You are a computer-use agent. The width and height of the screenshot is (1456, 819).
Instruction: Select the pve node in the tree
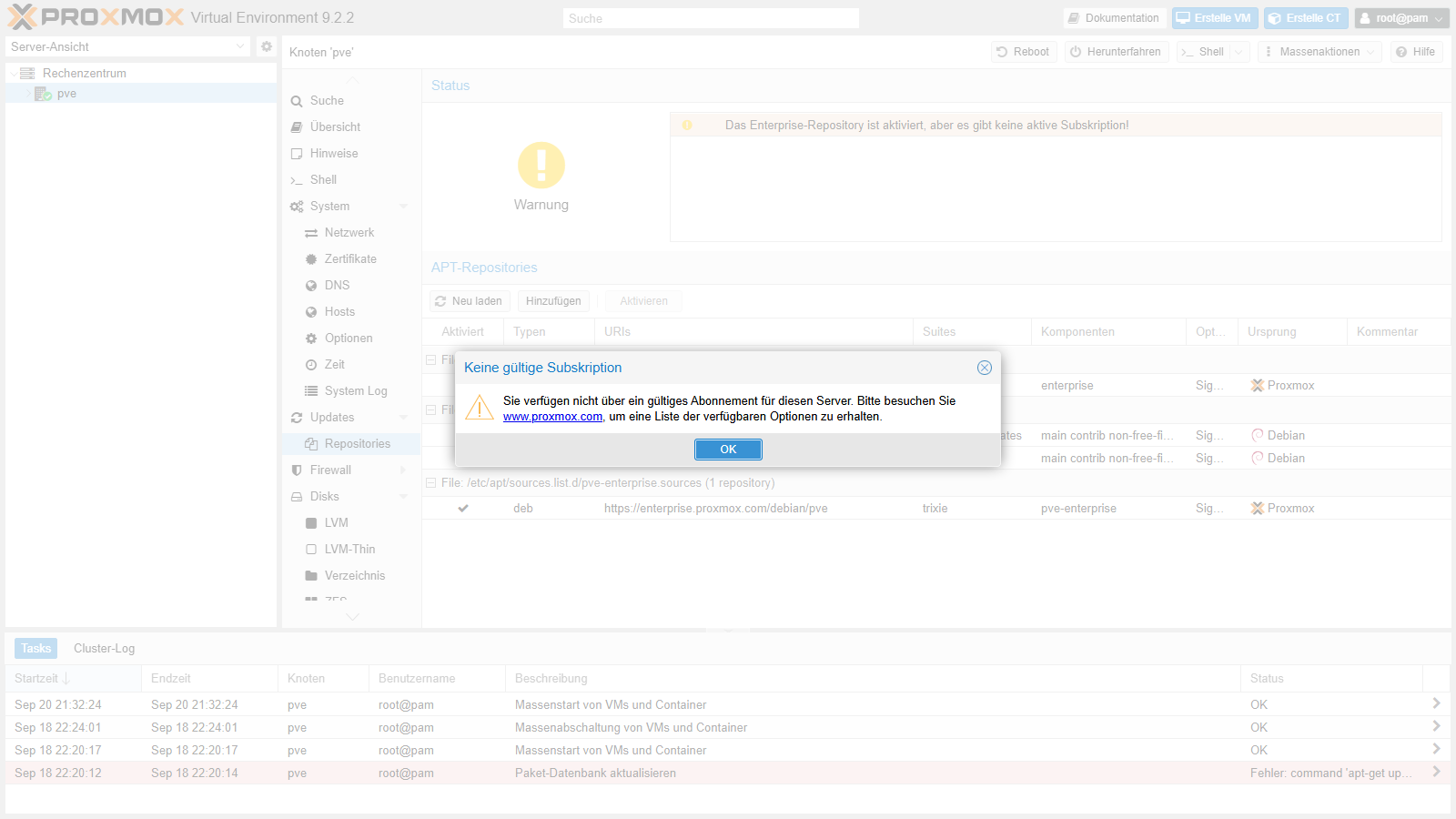click(66, 94)
